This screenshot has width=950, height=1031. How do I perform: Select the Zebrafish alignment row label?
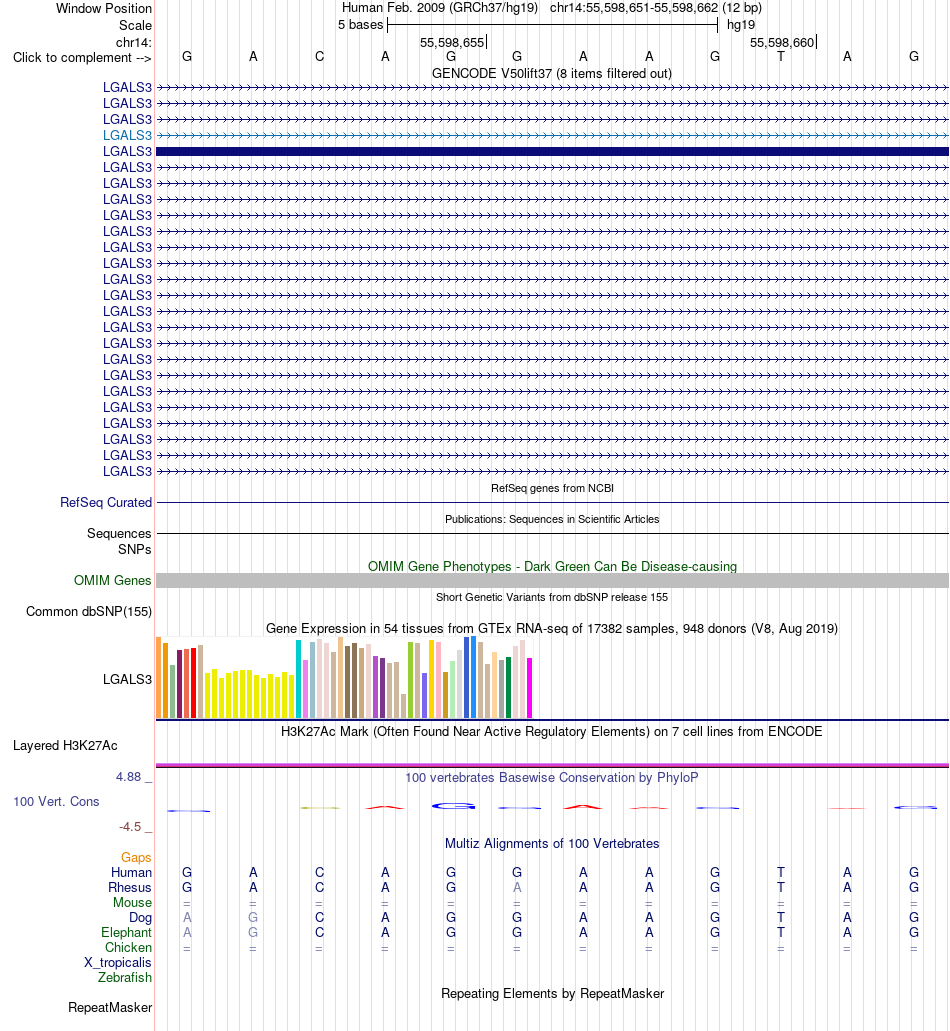(x=125, y=978)
